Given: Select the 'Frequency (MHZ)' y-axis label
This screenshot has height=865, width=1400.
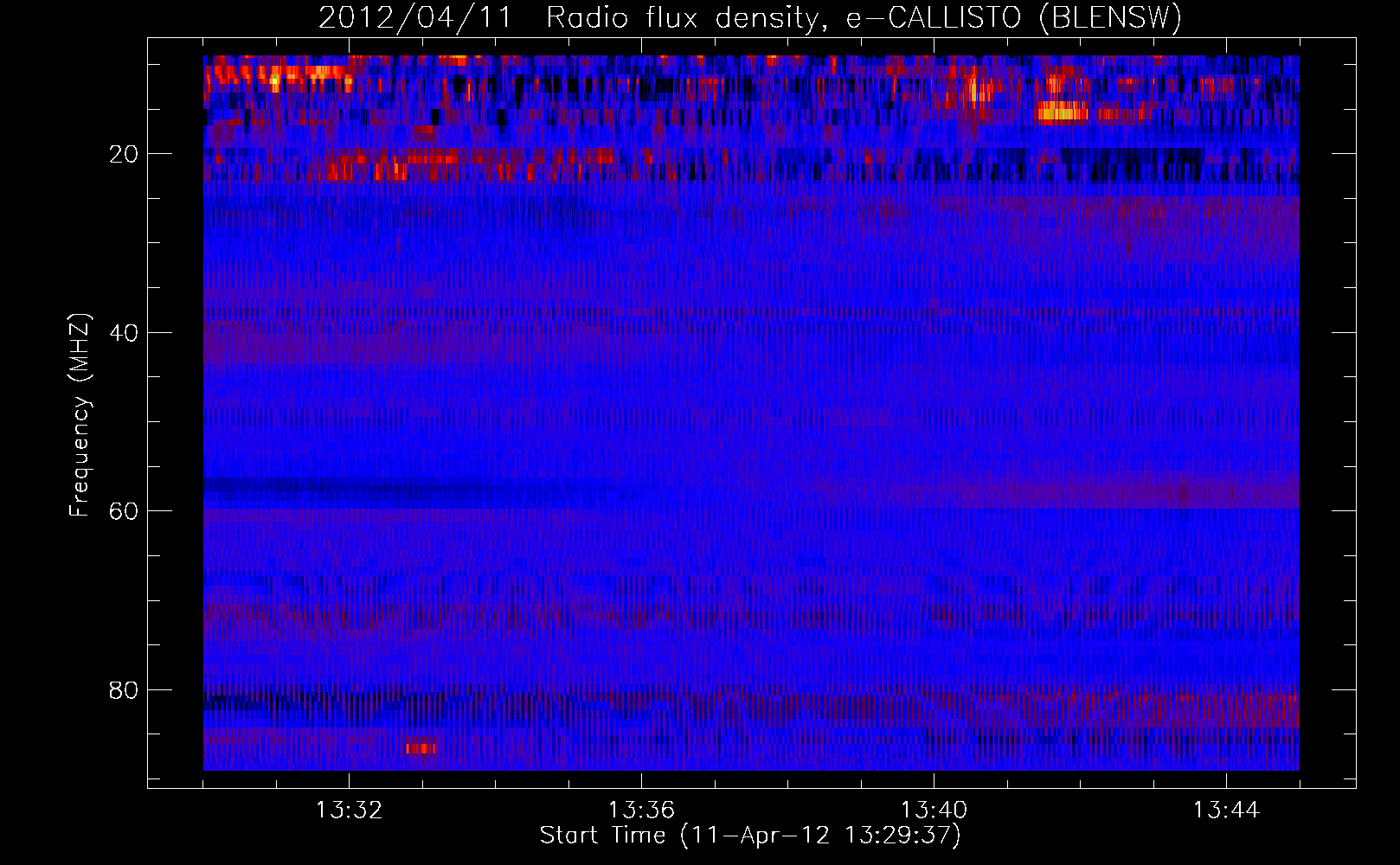Looking at the screenshot, I should pyautogui.click(x=80, y=415).
